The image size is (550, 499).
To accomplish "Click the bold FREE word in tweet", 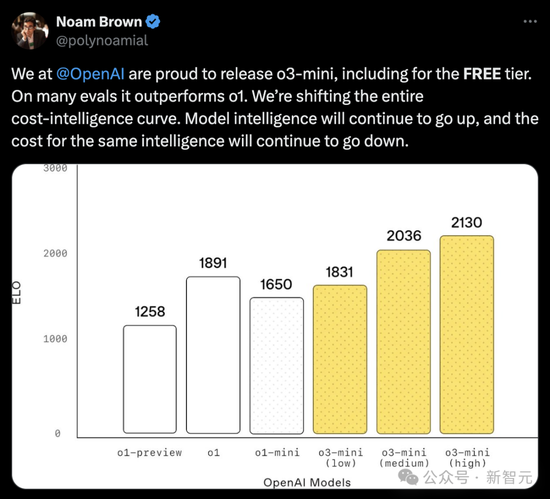I will click(482, 74).
